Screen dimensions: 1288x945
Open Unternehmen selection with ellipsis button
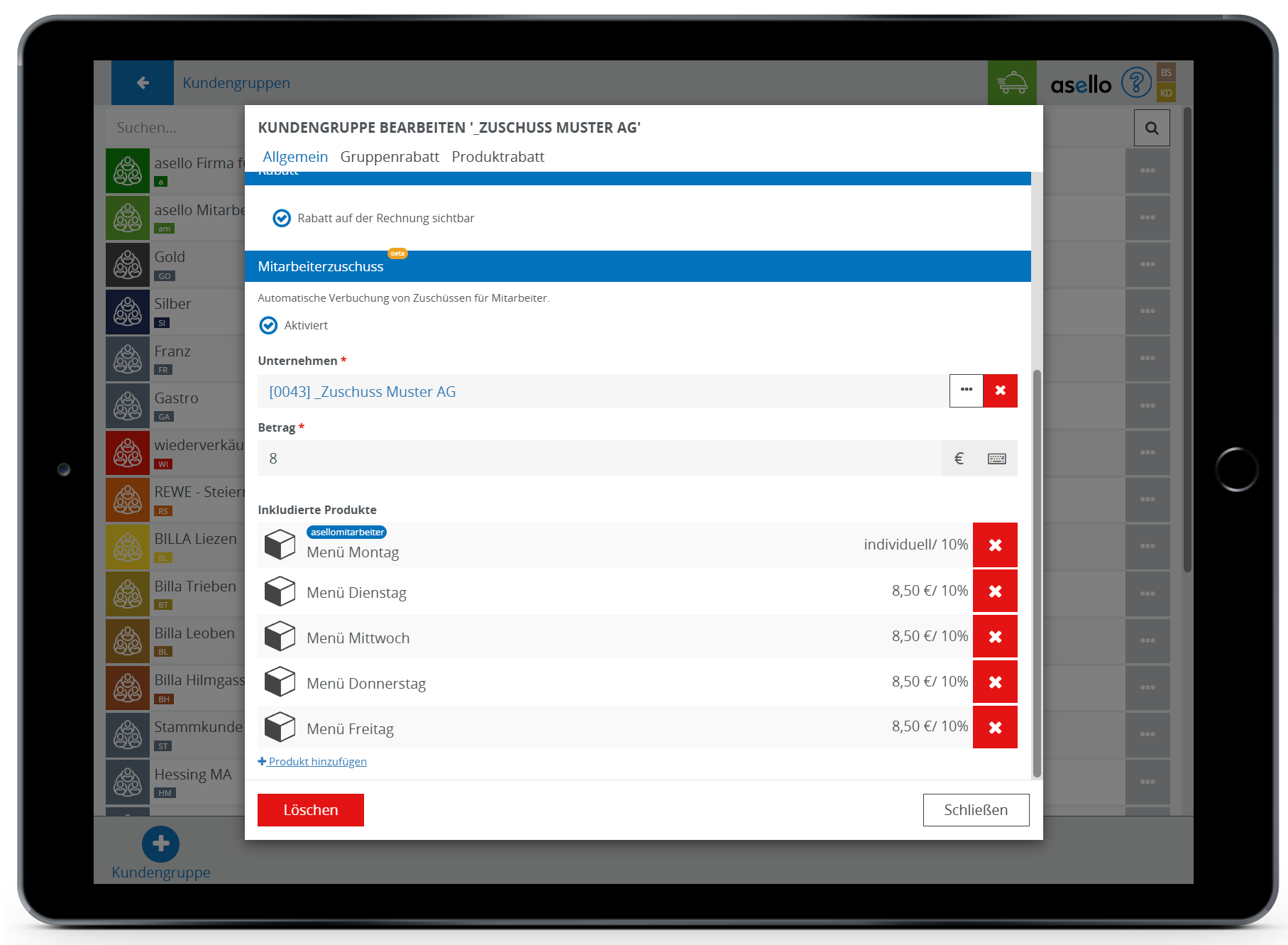[966, 390]
